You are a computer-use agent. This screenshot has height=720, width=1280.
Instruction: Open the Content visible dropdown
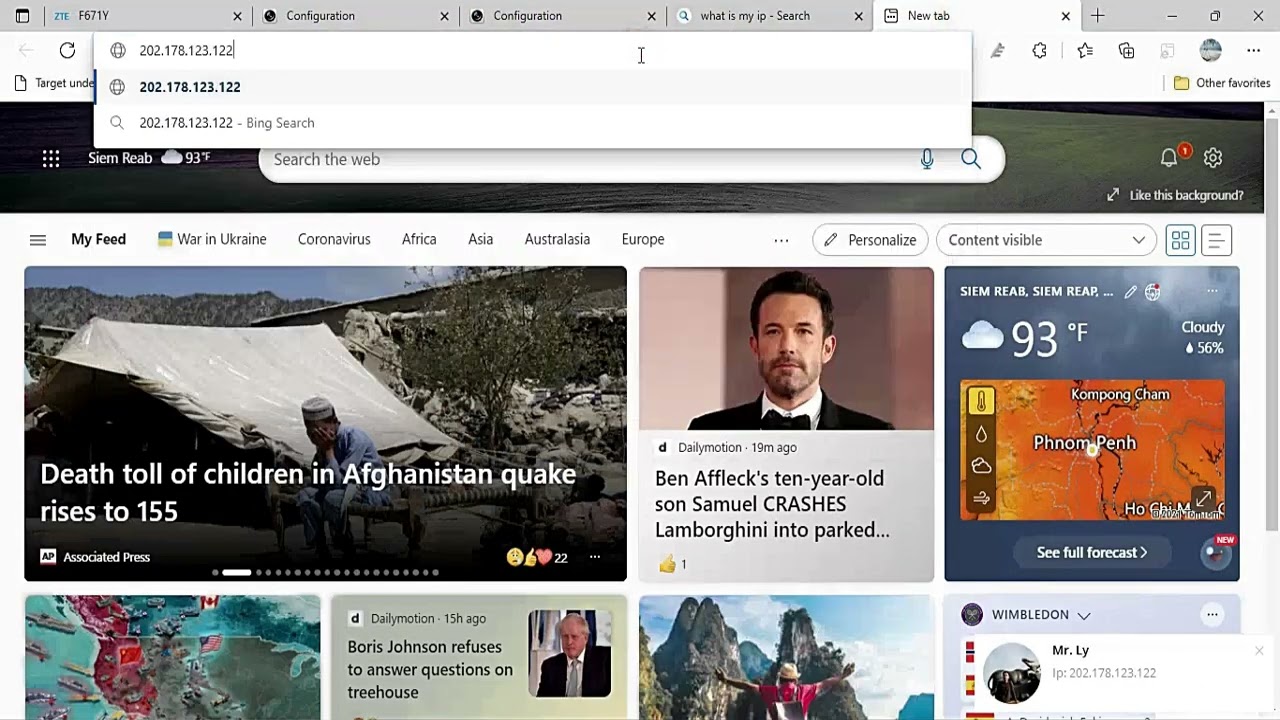(x=1046, y=240)
